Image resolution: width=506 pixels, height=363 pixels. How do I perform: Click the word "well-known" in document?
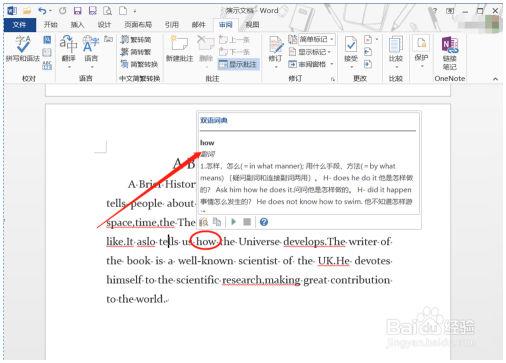coord(206,261)
